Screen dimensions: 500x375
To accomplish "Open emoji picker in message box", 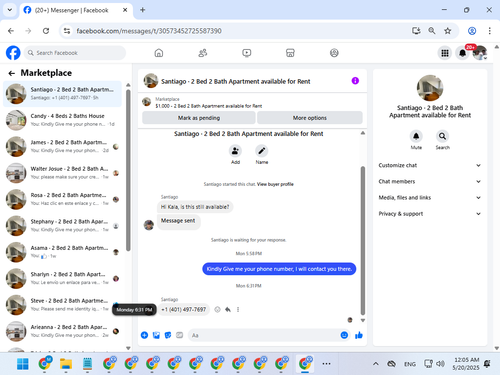I will pyautogui.click(x=344, y=335).
